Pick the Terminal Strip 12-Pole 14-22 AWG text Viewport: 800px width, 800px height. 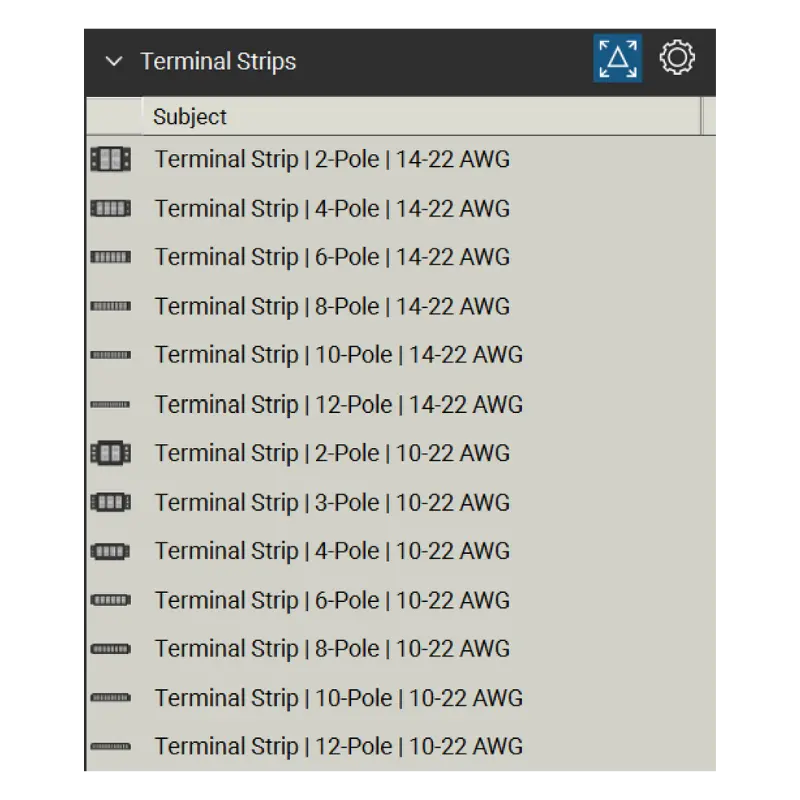tap(339, 405)
